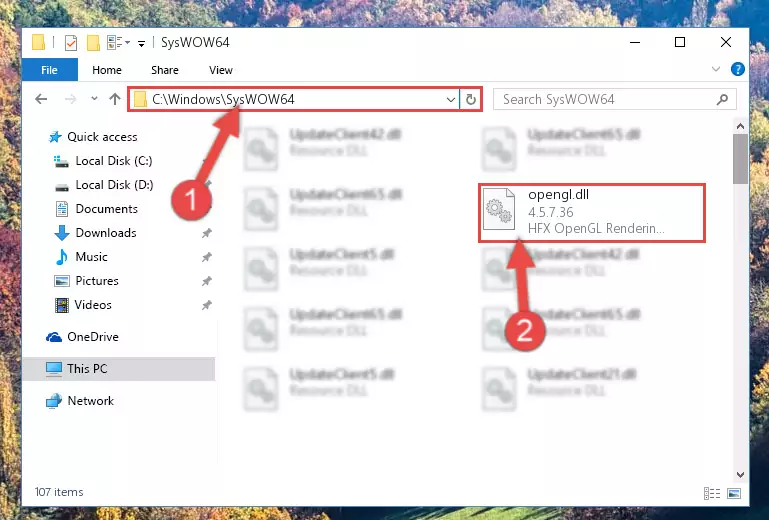Screen dimensions: 769x520
Task: Select Quick access in navigation pane
Action: coord(93,136)
